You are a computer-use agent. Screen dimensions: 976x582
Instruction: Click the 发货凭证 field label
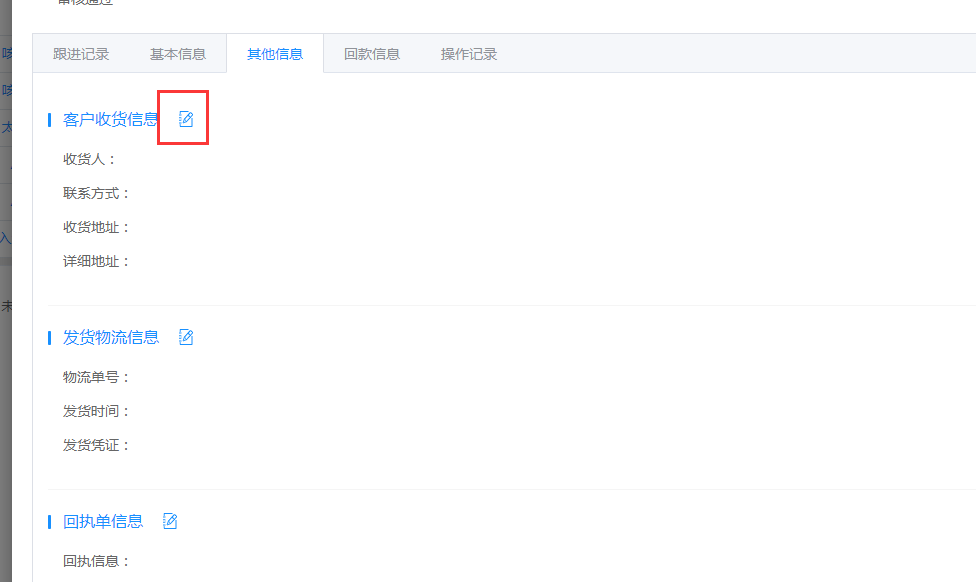(96, 445)
